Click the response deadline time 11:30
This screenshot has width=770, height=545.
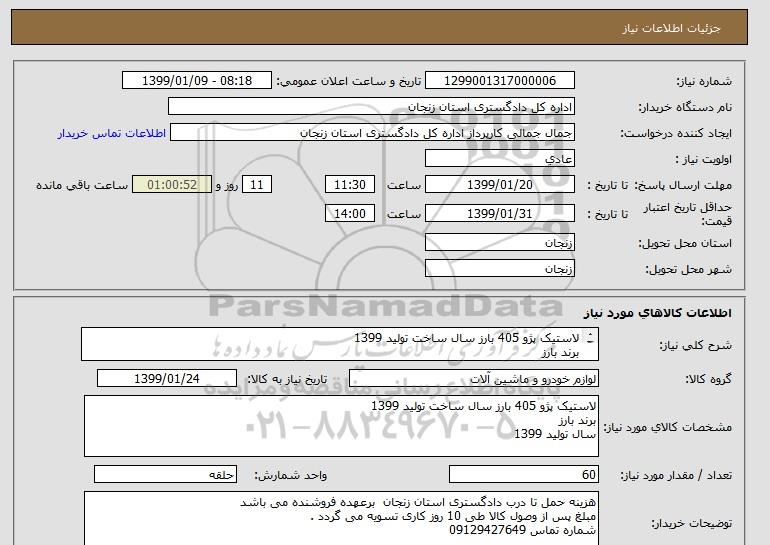[350, 185]
